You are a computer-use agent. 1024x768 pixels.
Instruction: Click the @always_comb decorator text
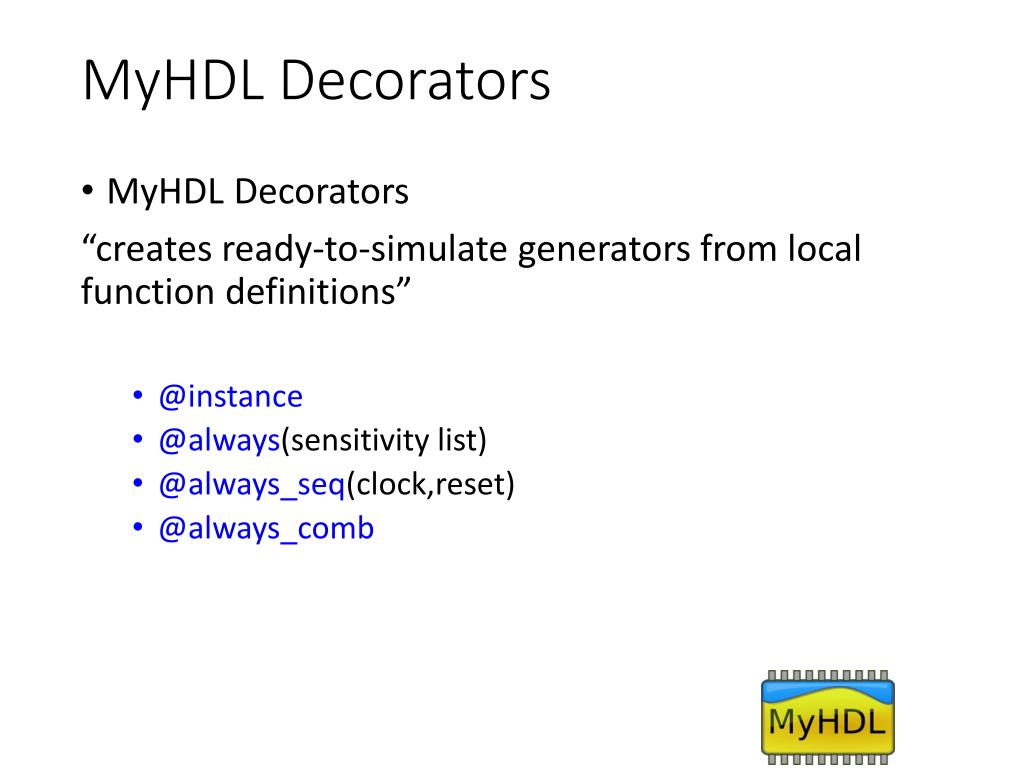pyautogui.click(x=266, y=529)
